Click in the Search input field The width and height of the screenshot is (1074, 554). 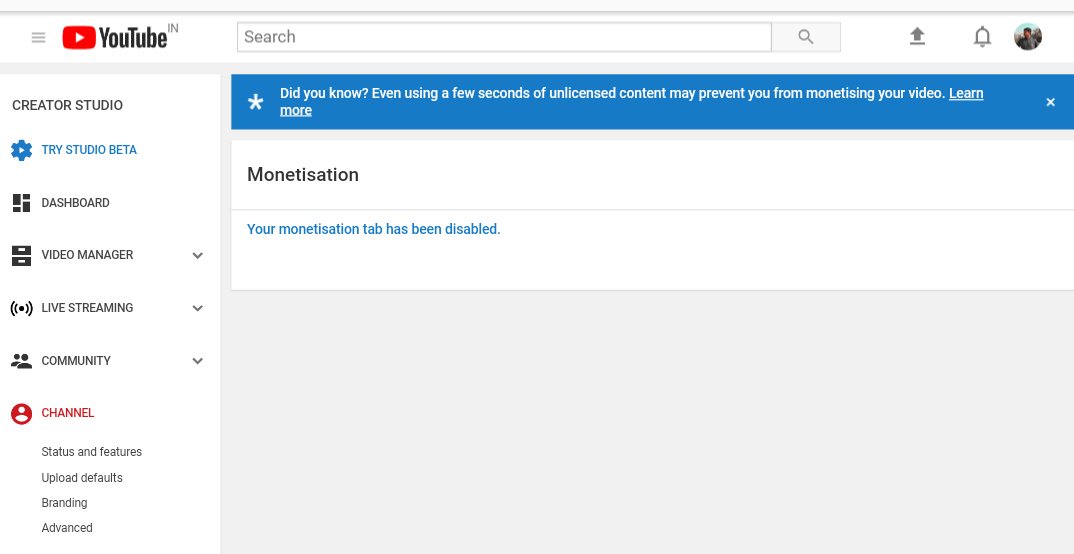point(504,37)
